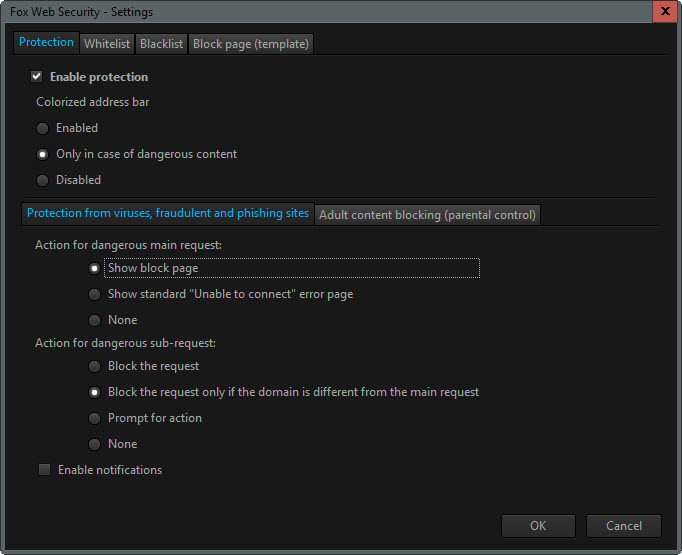
Task: Choose the Prompt for action option
Action: click(94, 418)
